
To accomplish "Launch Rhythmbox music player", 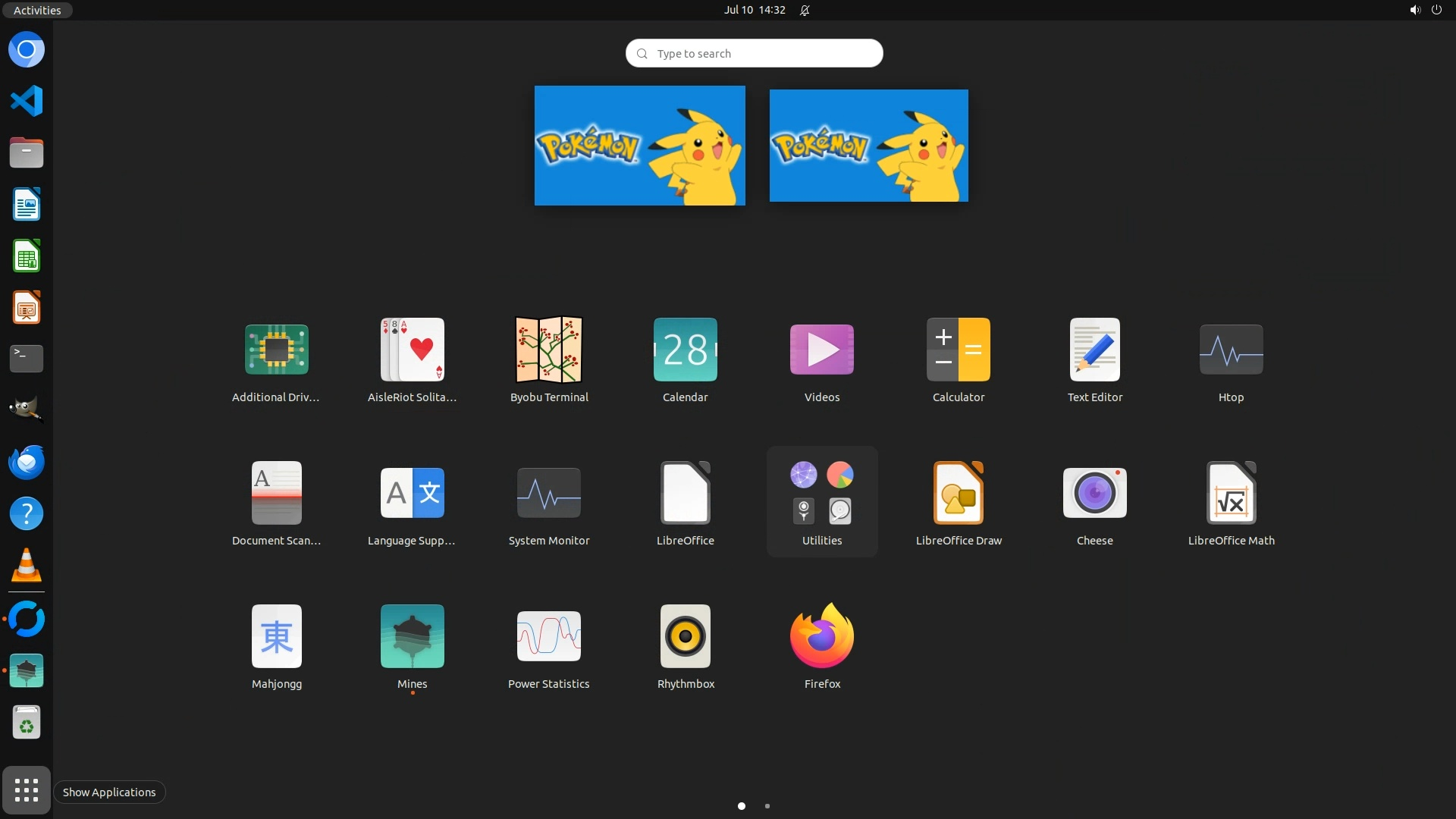I will 685,637.
